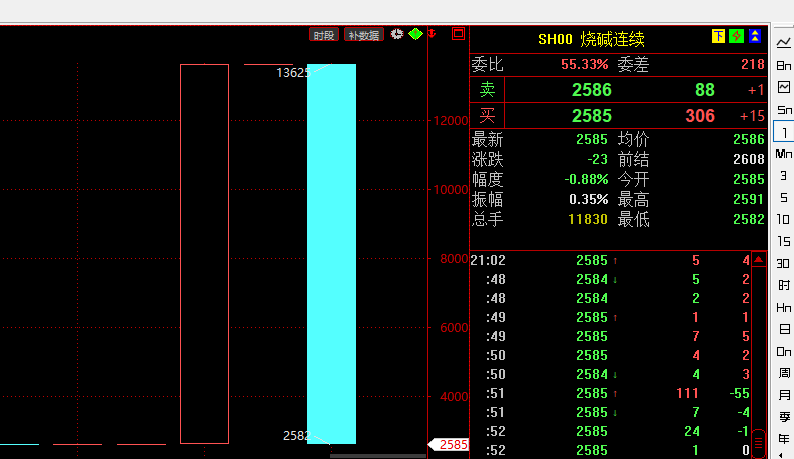Switch to 周 weekly period
Viewport: 794px width, 459px height.
pos(784,373)
